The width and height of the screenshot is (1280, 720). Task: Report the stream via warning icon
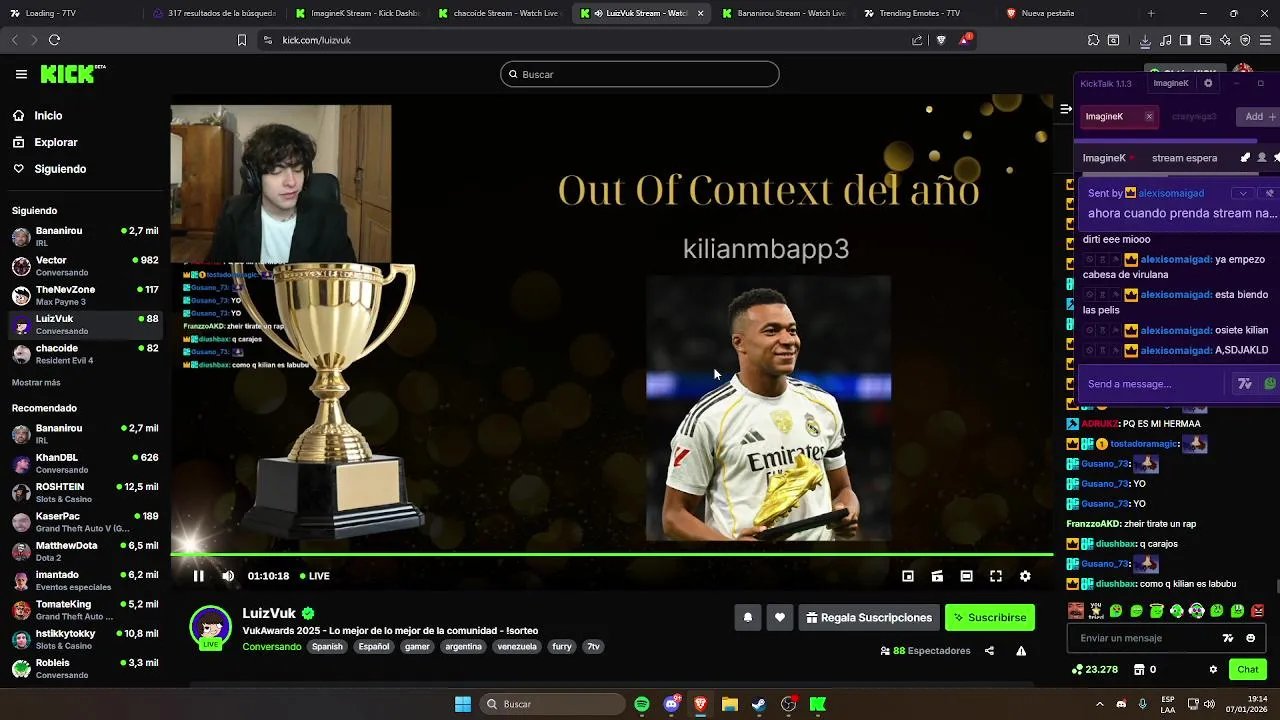click(1021, 651)
